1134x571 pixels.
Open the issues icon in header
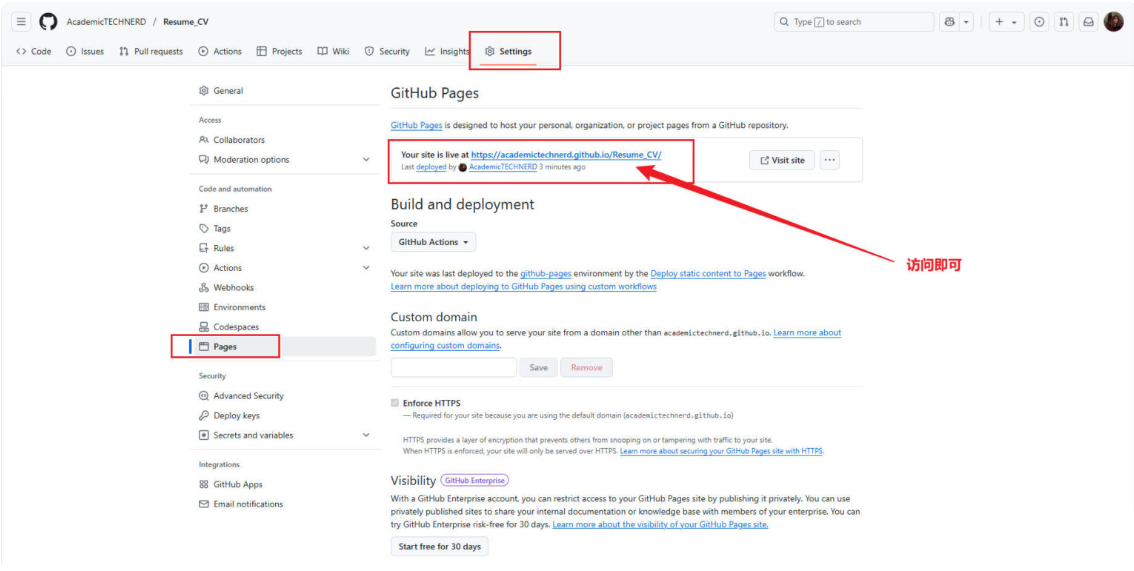(1039, 22)
